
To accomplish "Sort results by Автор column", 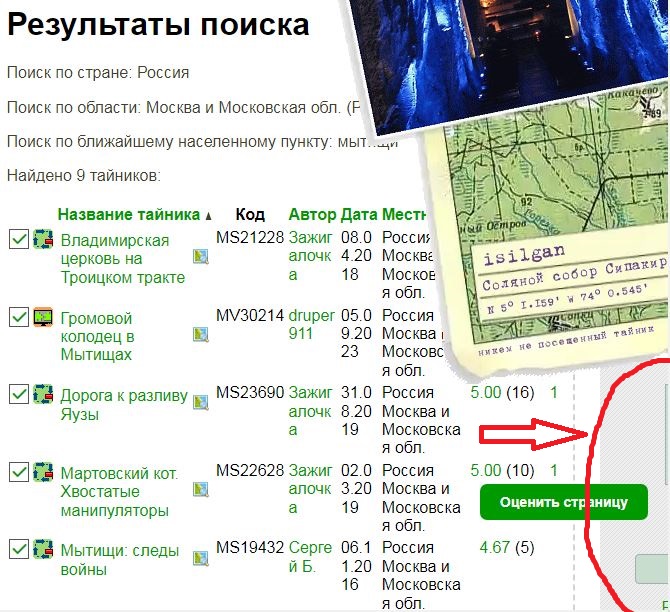I will tap(312, 214).
